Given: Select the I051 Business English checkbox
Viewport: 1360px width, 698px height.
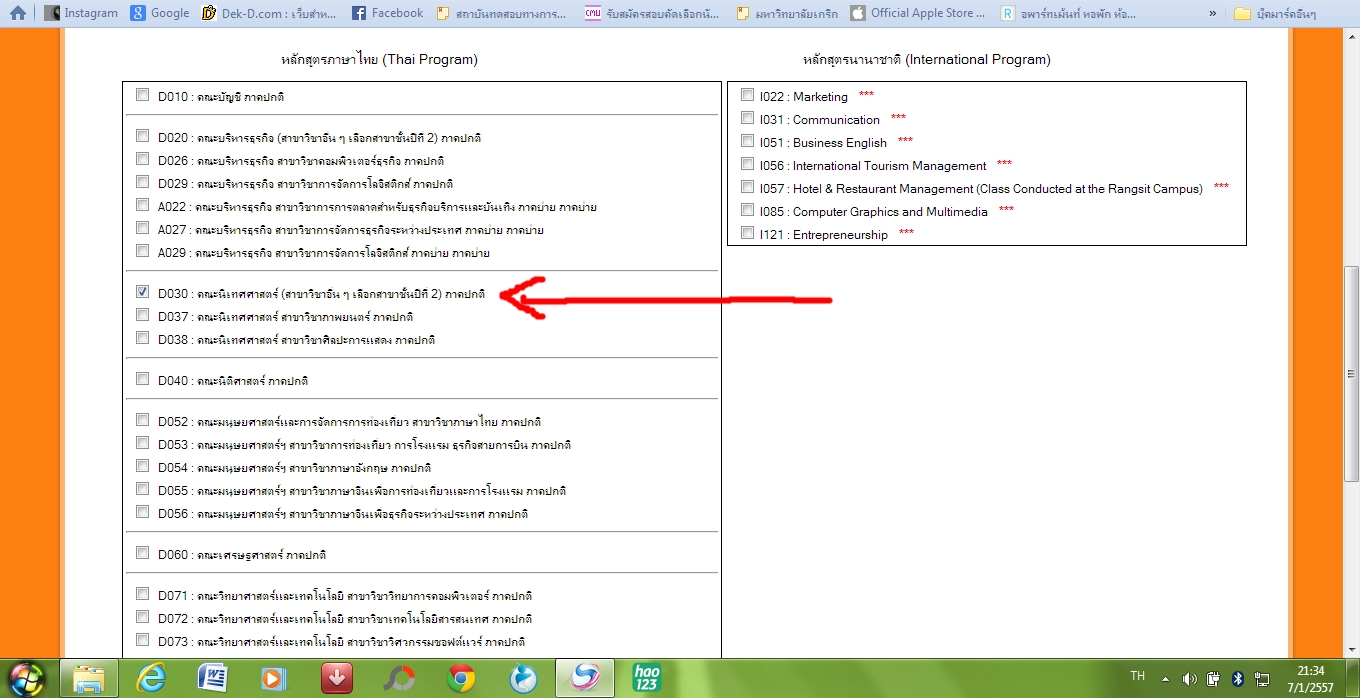Looking at the screenshot, I should tap(747, 141).
